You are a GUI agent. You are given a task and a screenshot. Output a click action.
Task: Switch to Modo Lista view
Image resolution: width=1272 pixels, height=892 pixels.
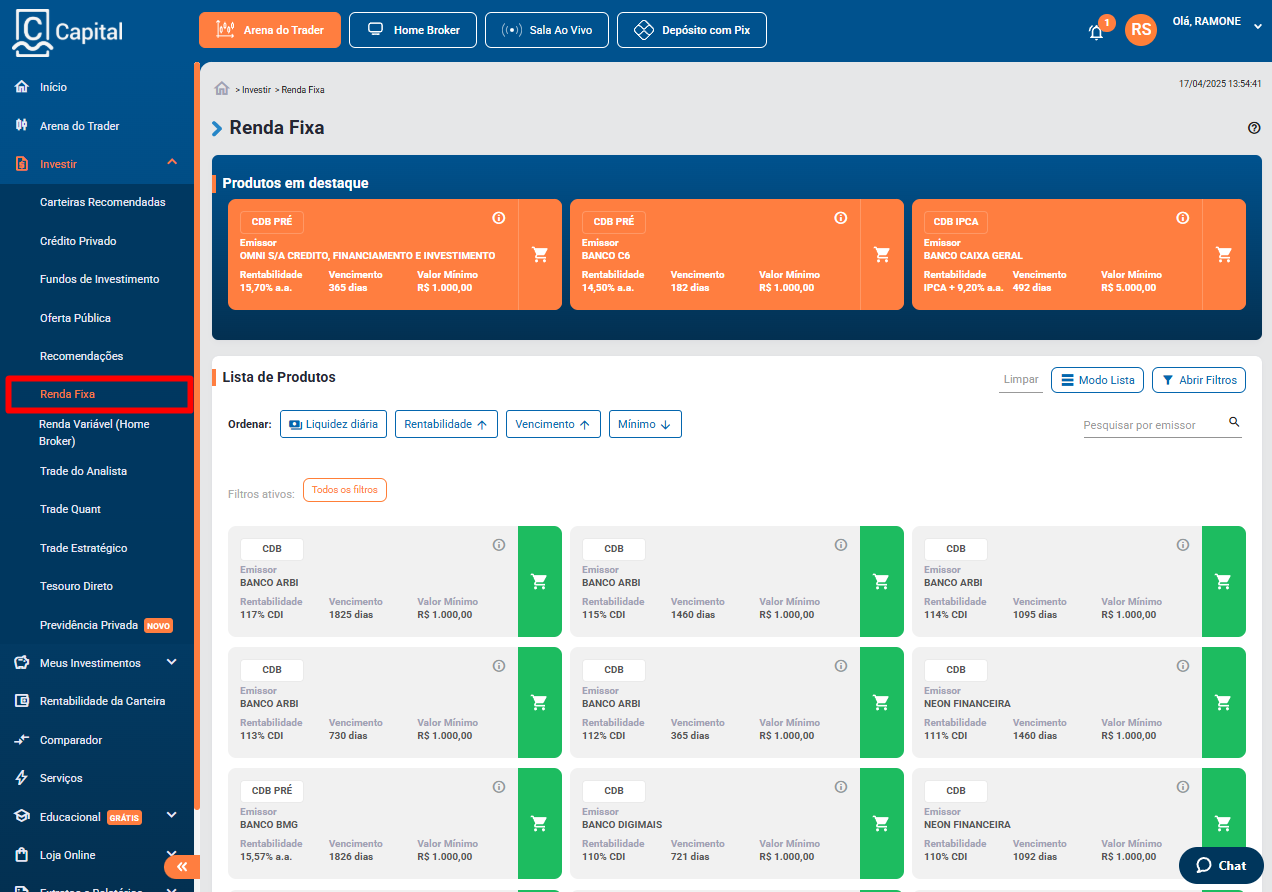pyautogui.click(x=1097, y=380)
